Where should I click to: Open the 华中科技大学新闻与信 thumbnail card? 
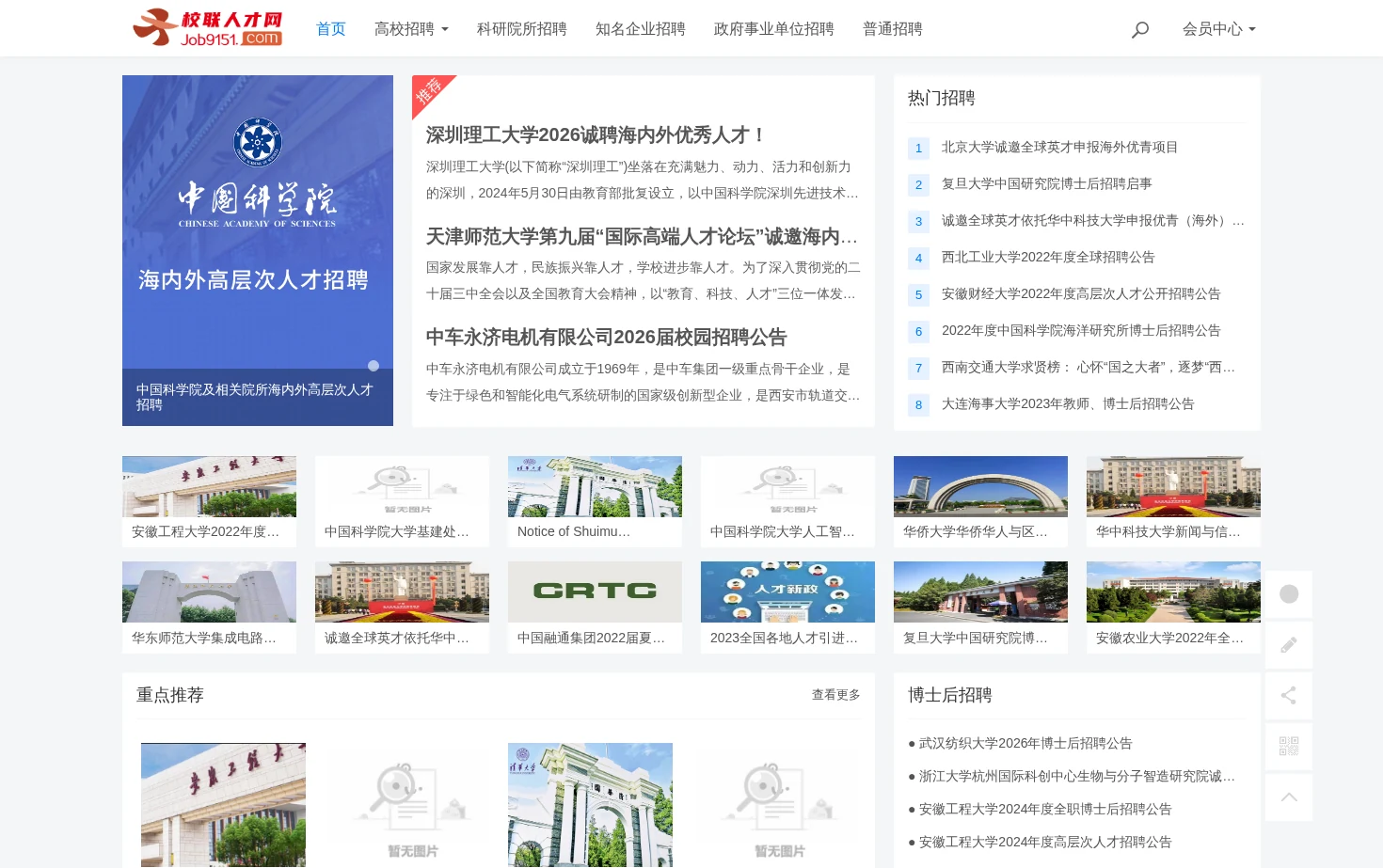pos(1173,501)
